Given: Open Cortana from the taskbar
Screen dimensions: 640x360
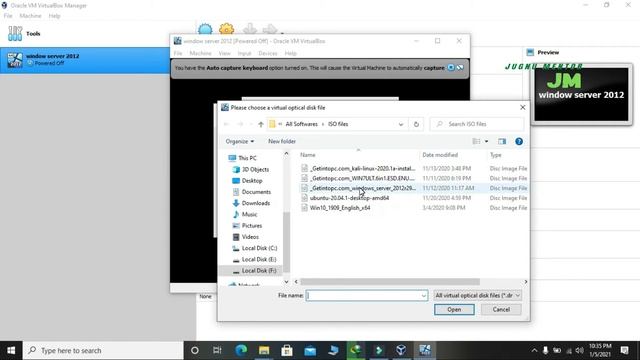Looking at the screenshot, I should 195,350.
